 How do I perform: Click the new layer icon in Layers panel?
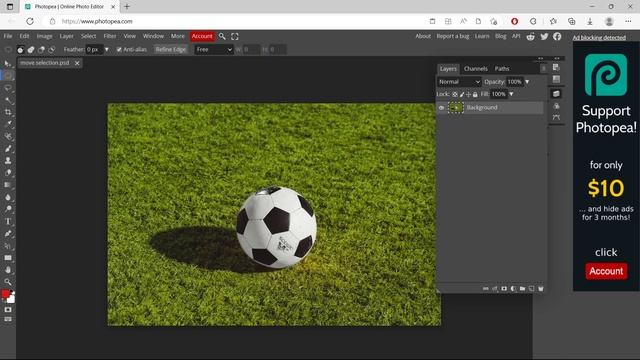(x=531, y=289)
